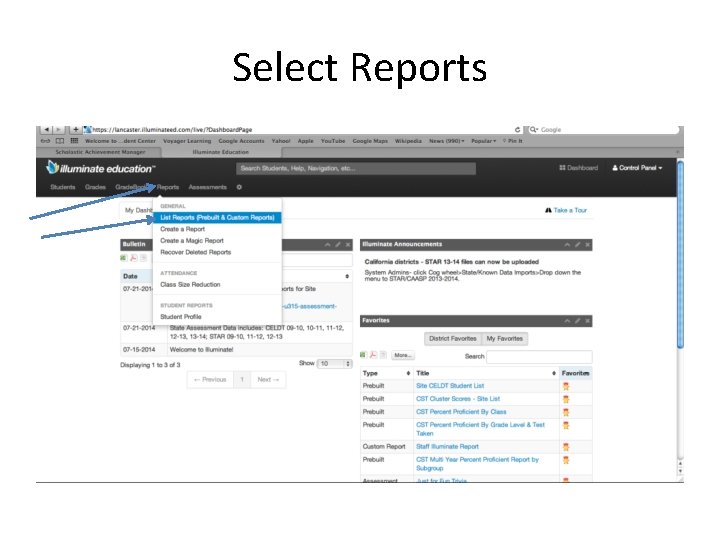Click the page reload icon in address bar
The width and height of the screenshot is (720, 540).
(x=517, y=129)
